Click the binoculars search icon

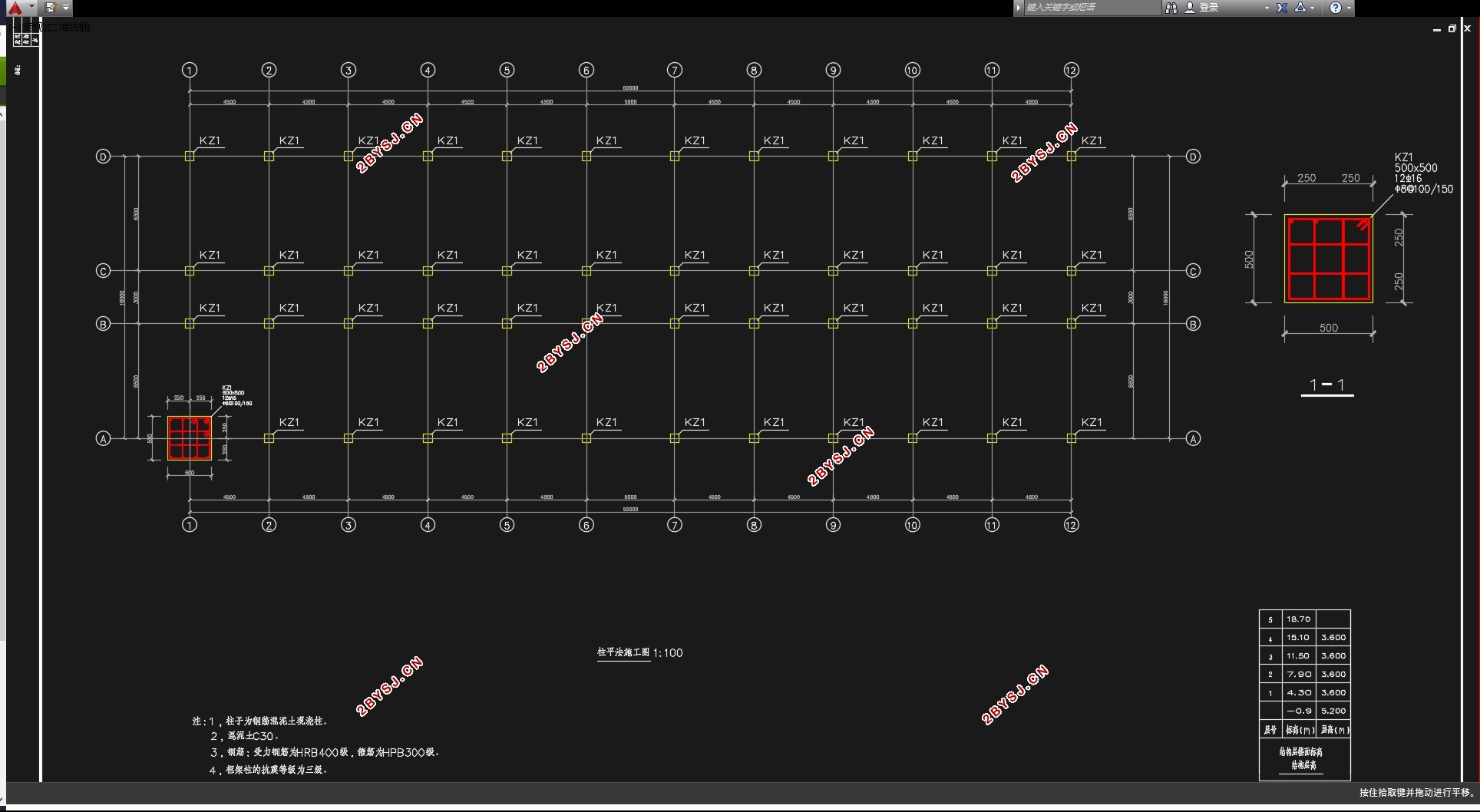tap(1171, 7)
